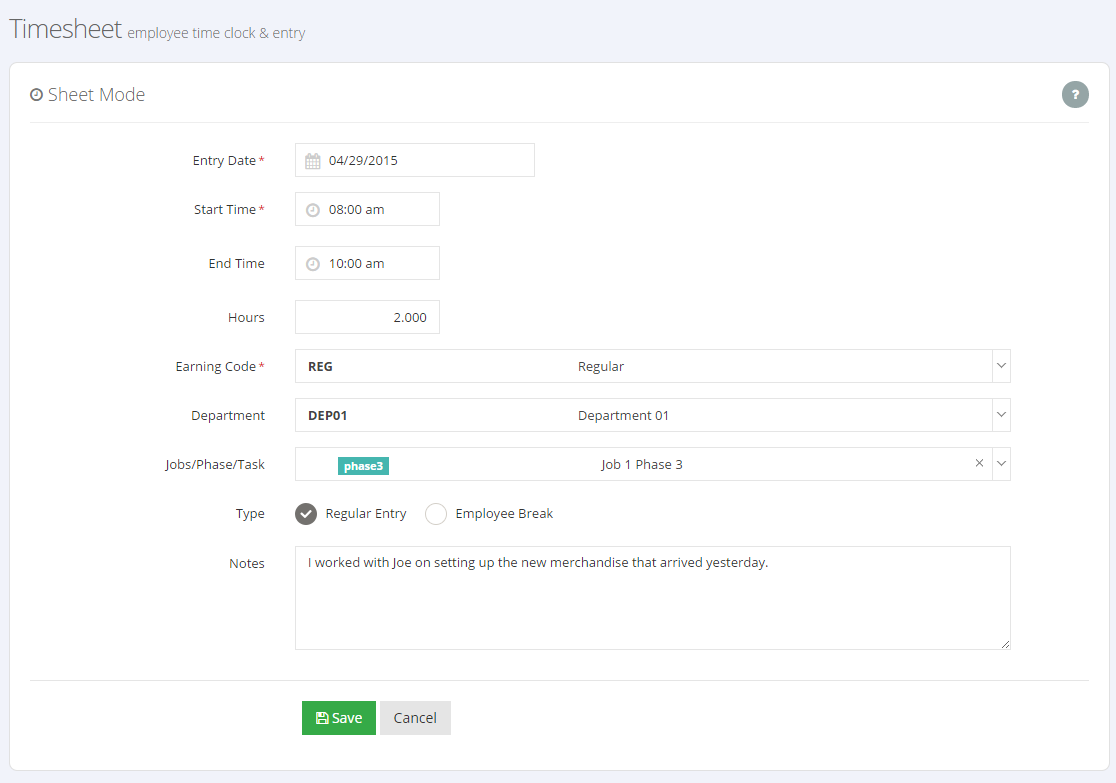The width and height of the screenshot is (1116, 783).
Task: Open the Department dropdown arrow
Action: [x=1000, y=415]
